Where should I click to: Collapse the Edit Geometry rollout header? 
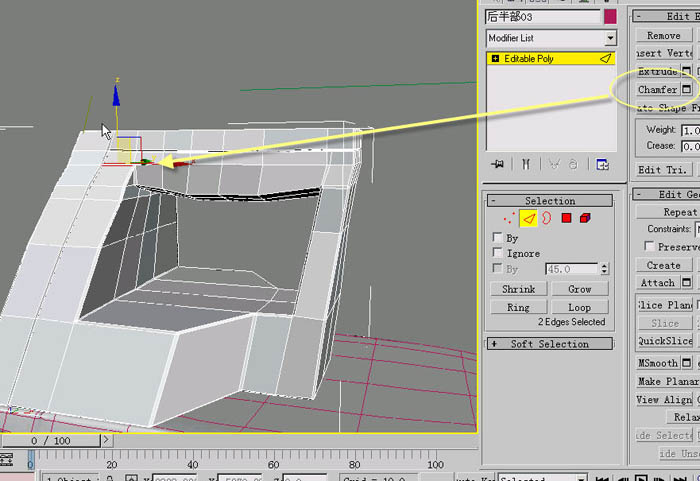(666, 194)
